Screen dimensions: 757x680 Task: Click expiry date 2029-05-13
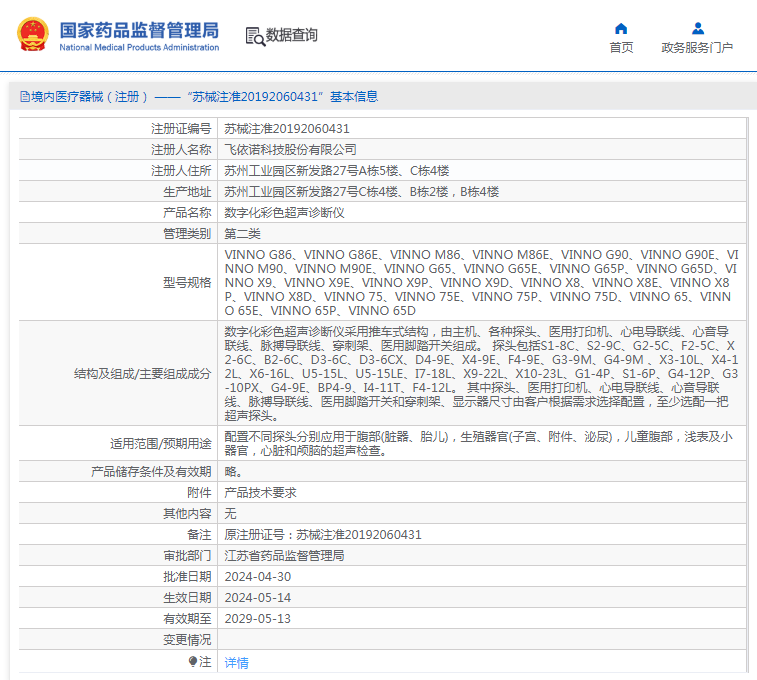pos(258,619)
